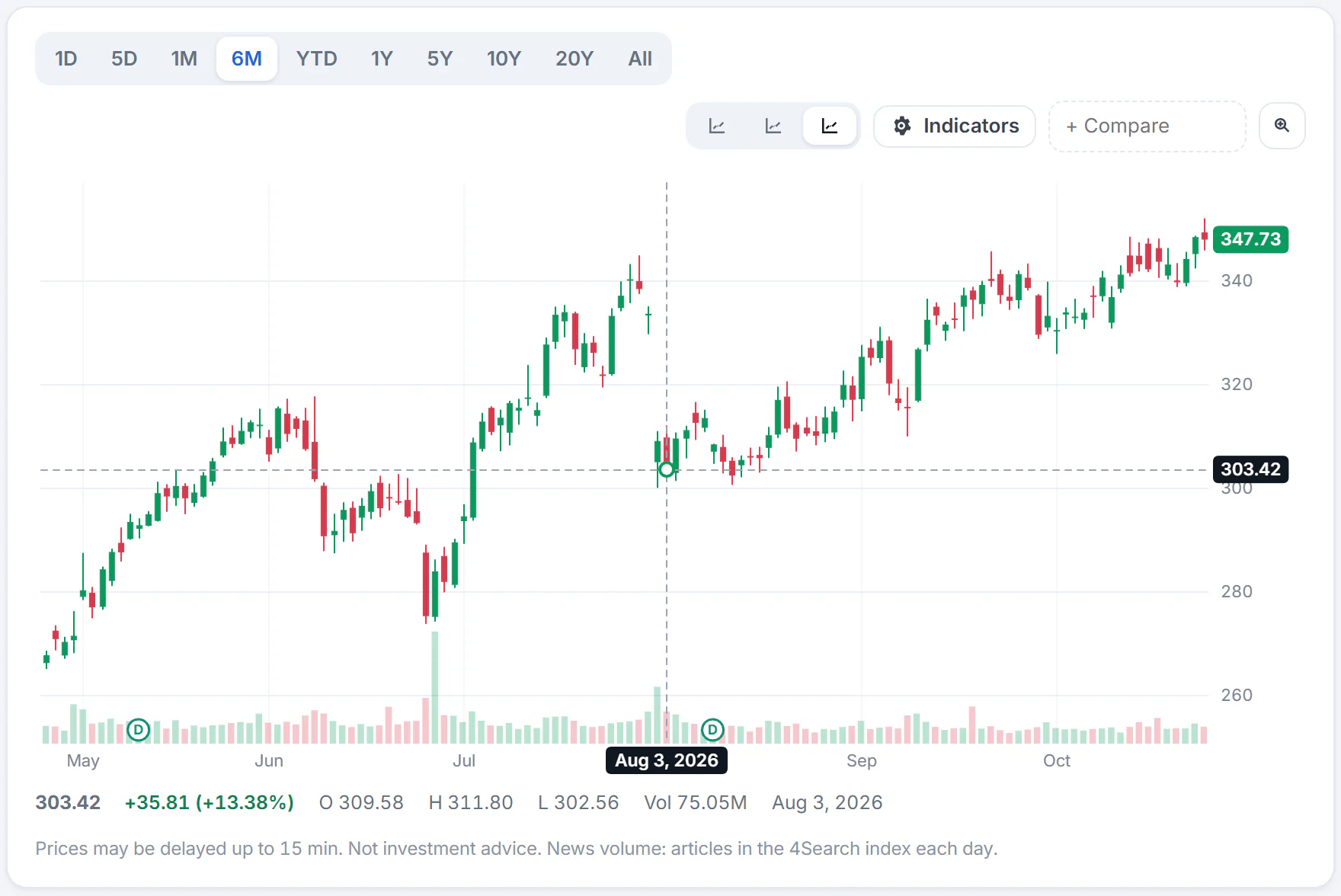The image size is (1341, 896).
Task: Click the crosshair point on the chart
Action: pos(667,470)
